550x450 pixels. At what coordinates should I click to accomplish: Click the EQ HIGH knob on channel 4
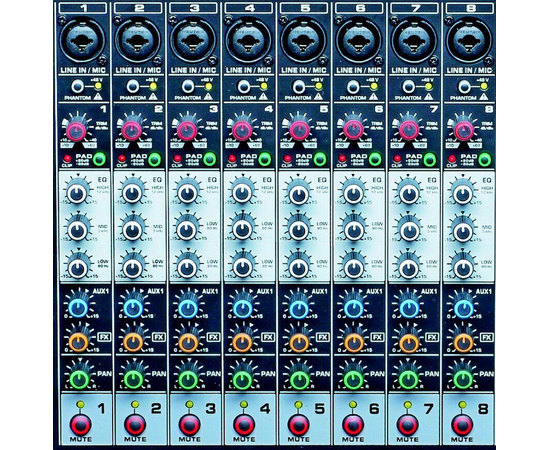242,193
